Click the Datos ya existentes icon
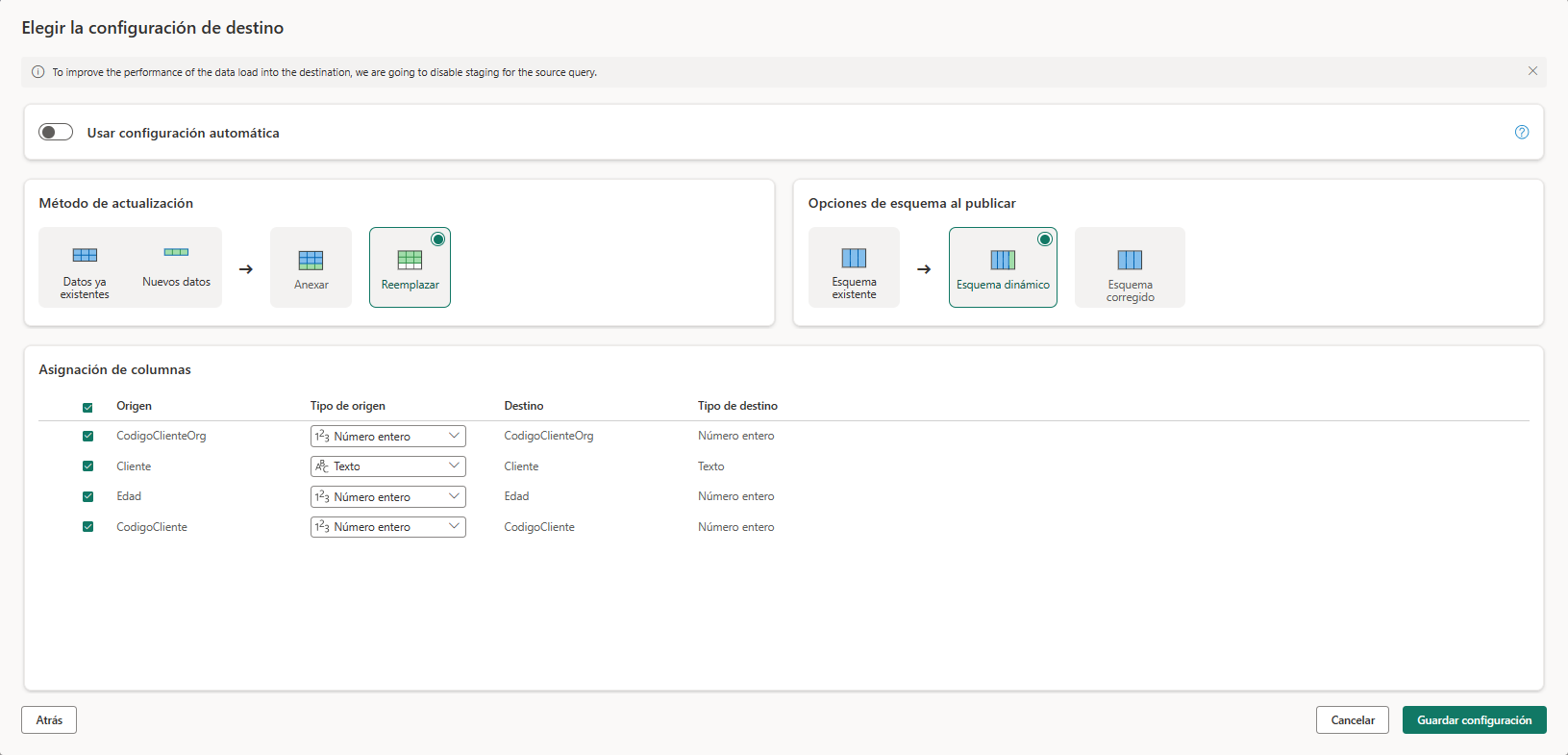Screen dimensions: 1568x755 (x=85, y=255)
